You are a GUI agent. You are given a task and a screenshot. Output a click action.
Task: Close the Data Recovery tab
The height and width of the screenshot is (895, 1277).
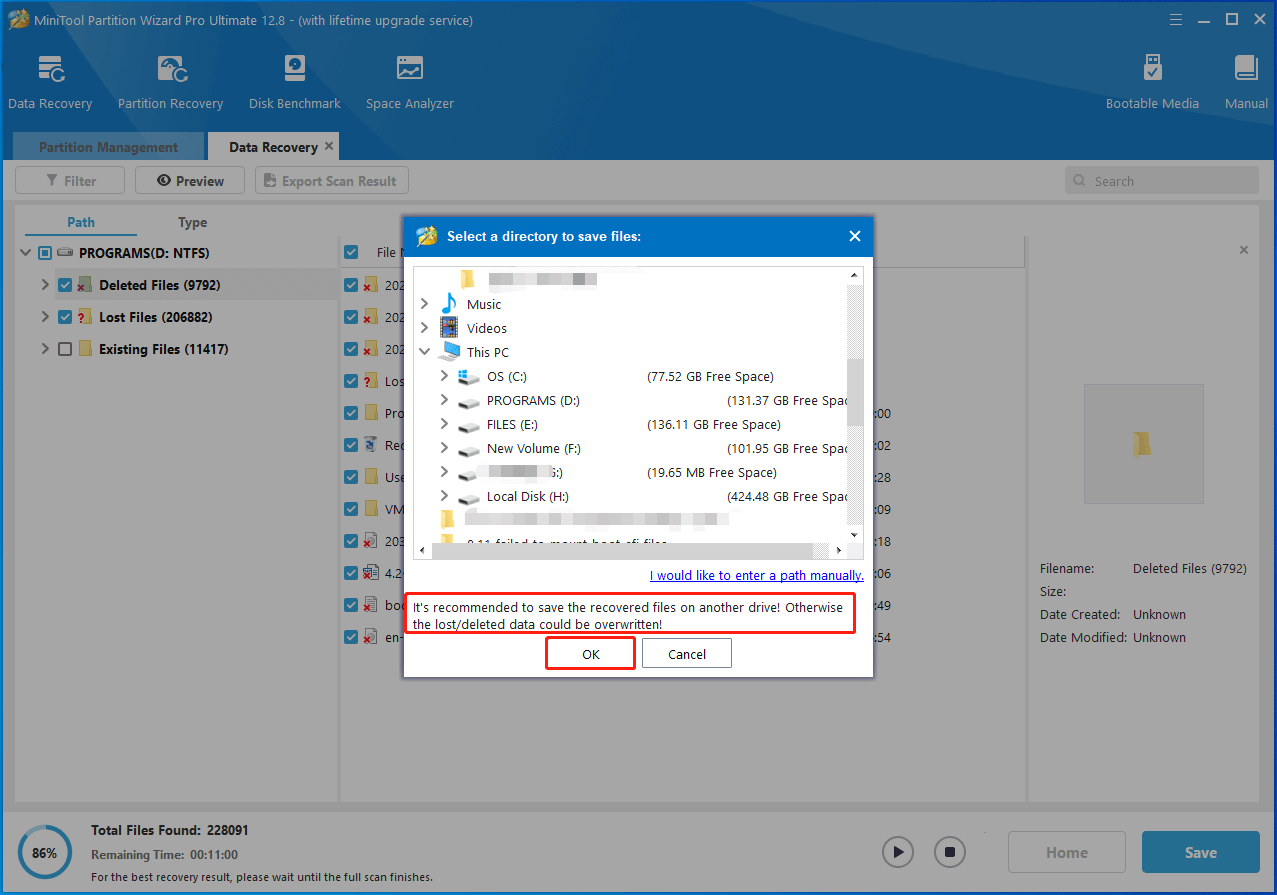click(327, 146)
